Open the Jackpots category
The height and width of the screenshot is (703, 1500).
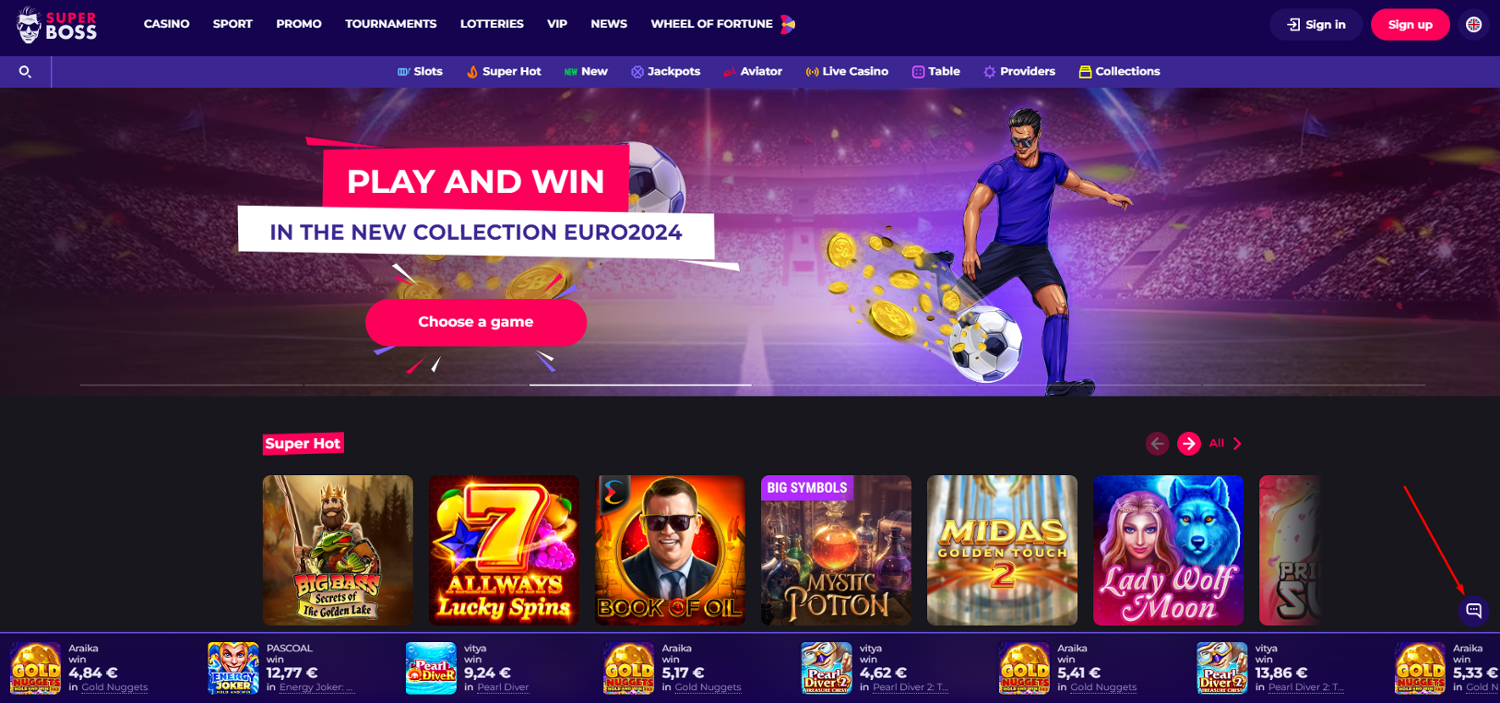pos(665,72)
